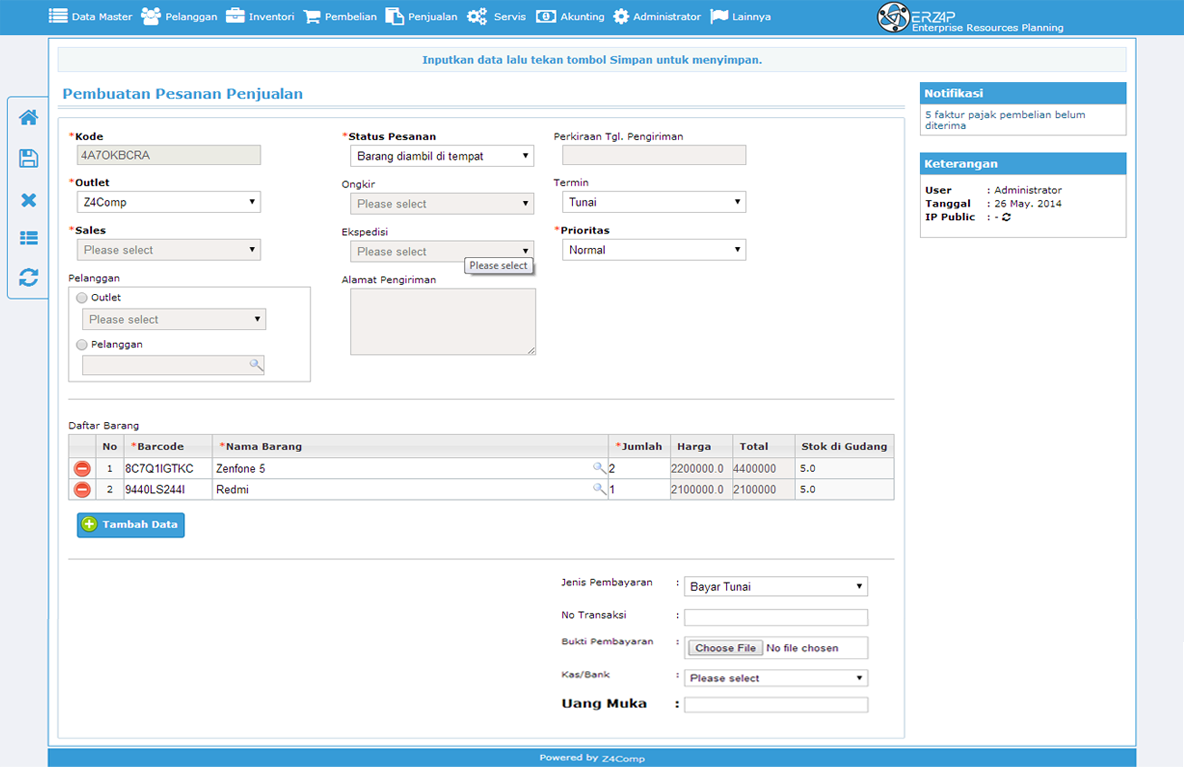Click the Perkiraan Tgl. Pengiriman field
The height and width of the screenshot is (767, 1185).
[x=654, y=155]
